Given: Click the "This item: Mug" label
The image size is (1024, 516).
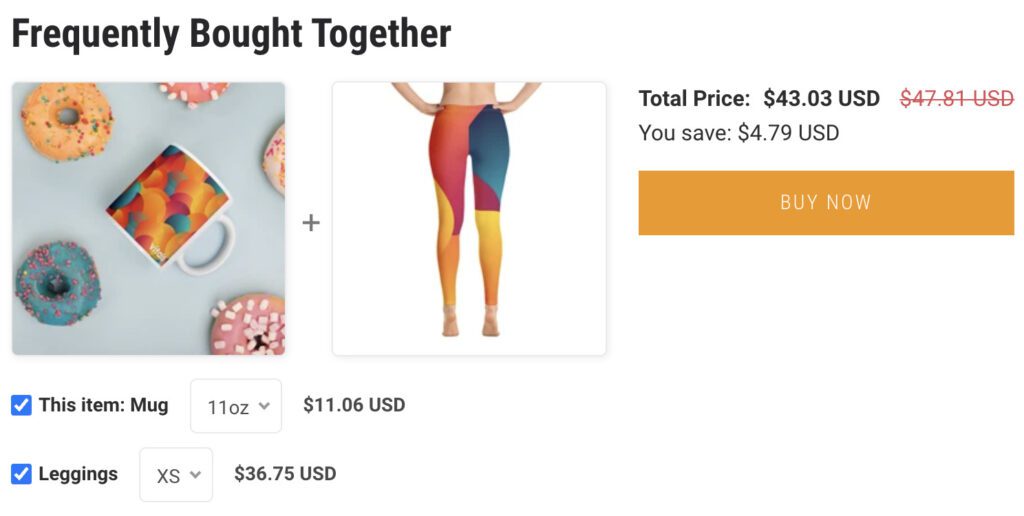Looking at the screenshot, I should pos(103,405).
